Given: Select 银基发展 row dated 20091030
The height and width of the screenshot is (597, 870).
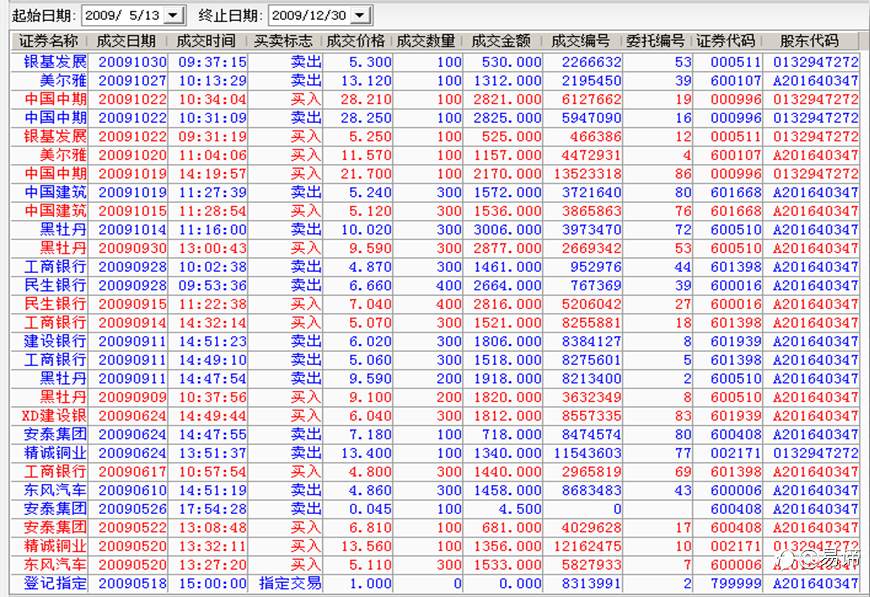Looking at the screenshot, I should tap(435, 62).
